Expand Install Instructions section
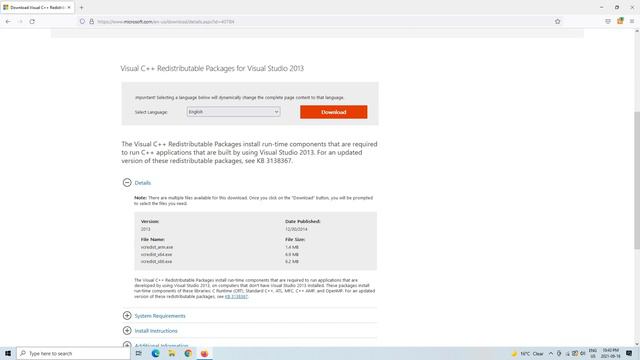The height and width of the screenshot is (360, 640). click(x=127, y=331)
